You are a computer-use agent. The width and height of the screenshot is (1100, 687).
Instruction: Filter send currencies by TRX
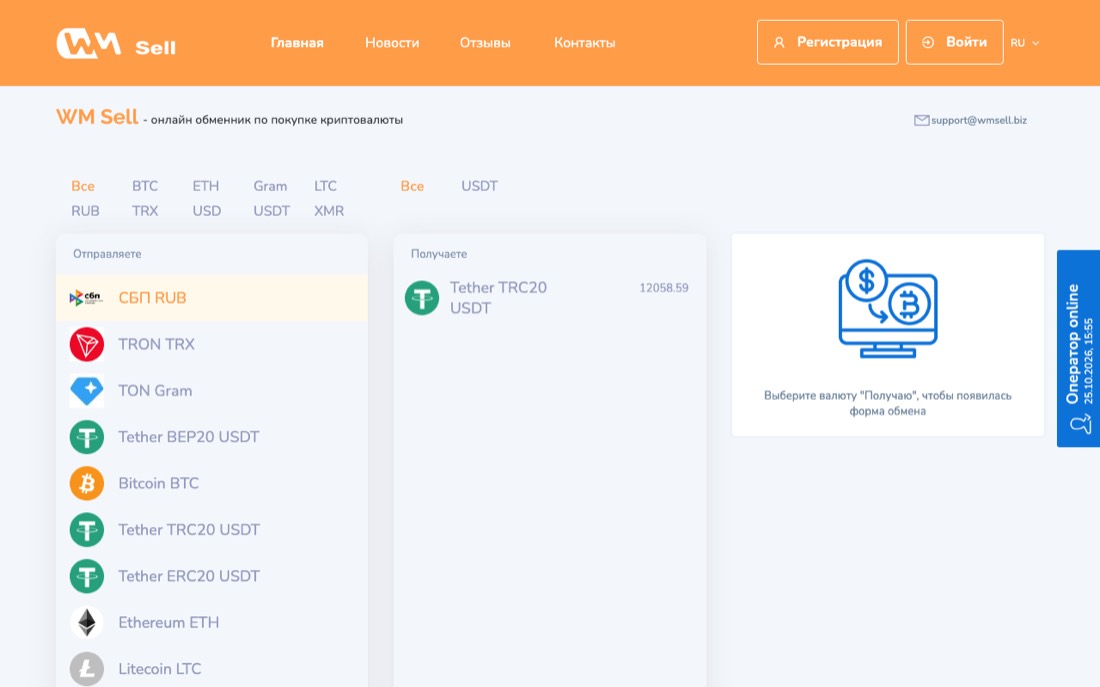(x=145, y=211)
